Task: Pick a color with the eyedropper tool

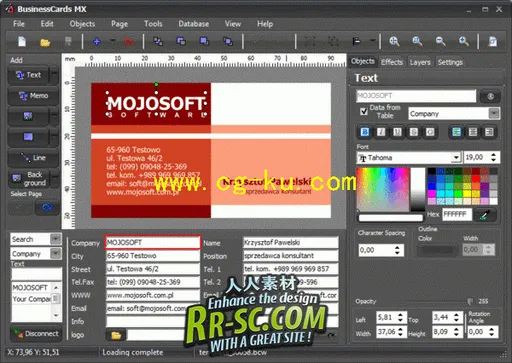Action: (x=485, y=215)
